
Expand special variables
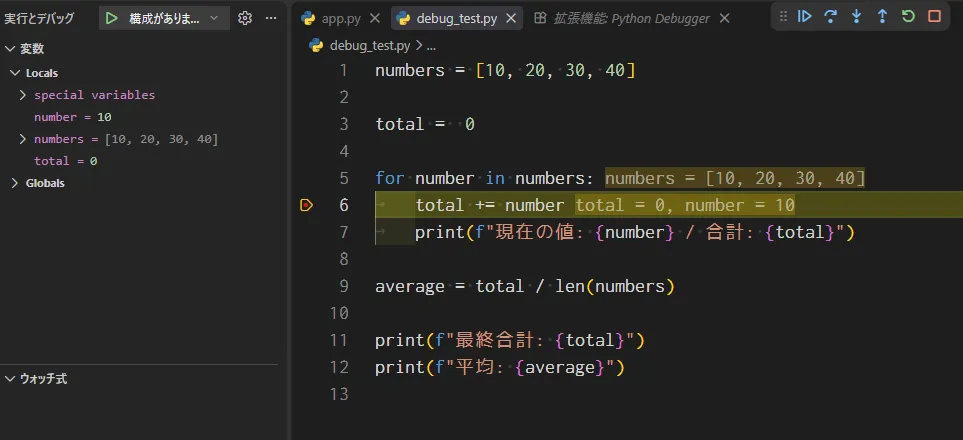click(x=23, y=95)
